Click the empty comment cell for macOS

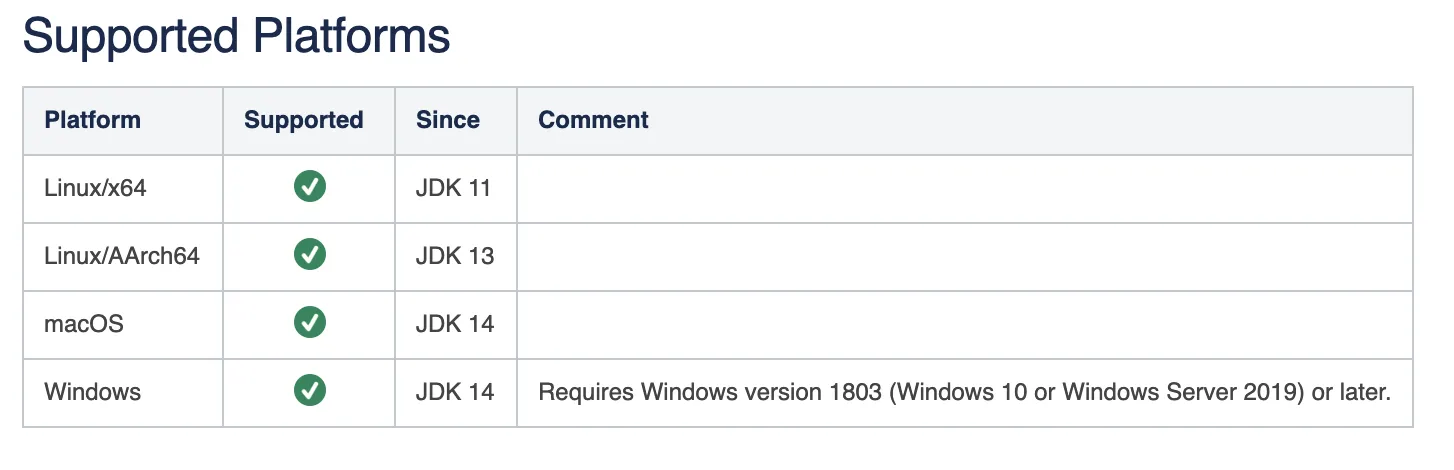[965, 324]
